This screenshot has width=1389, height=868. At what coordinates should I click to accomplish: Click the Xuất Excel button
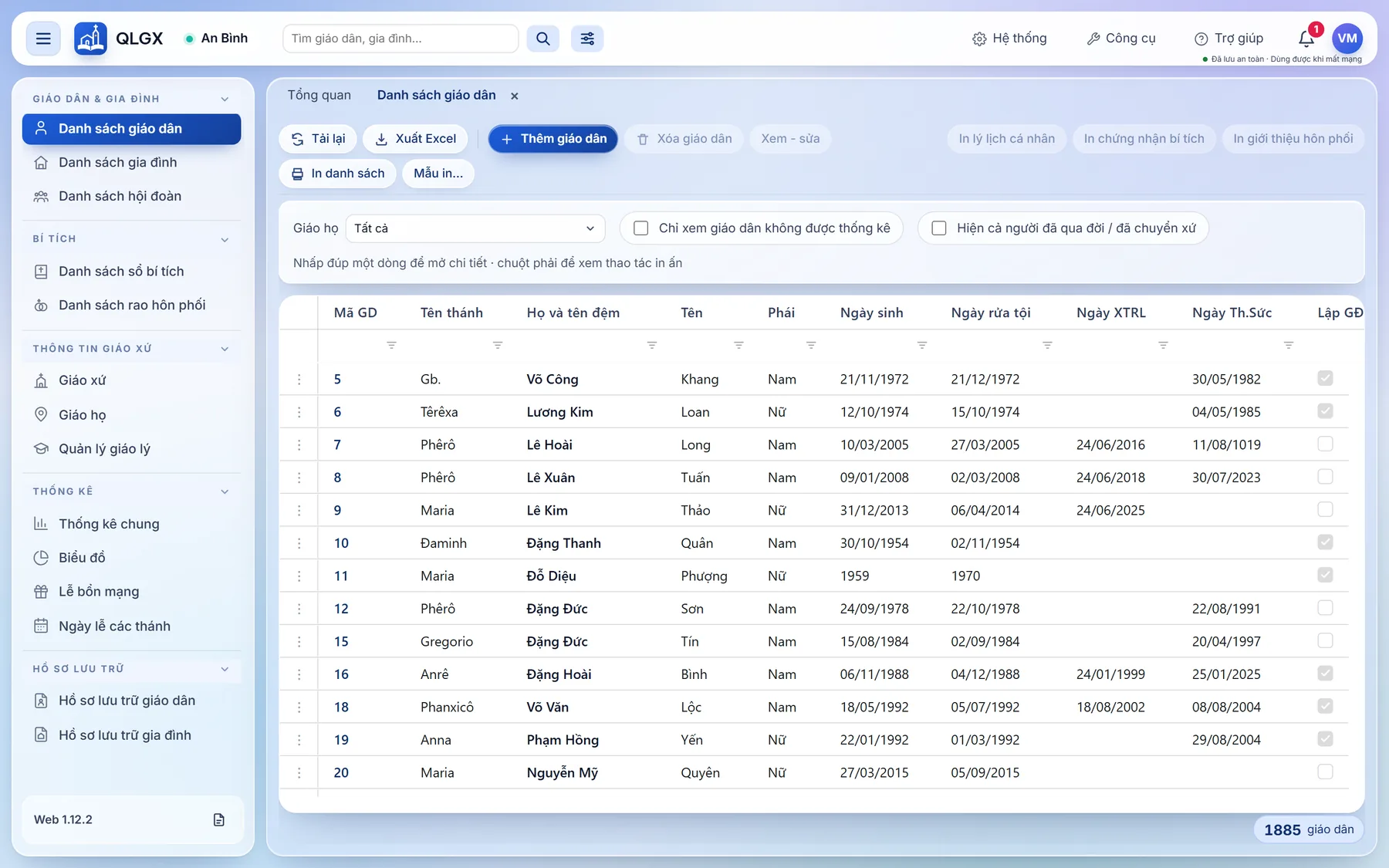tap(415, 139)
